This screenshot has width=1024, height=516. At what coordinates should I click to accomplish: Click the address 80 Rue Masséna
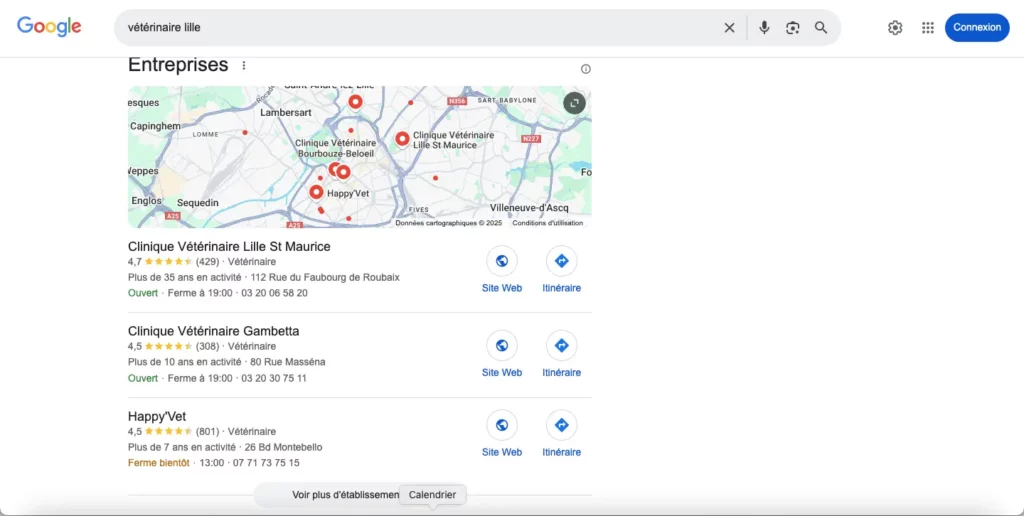[288, 362]
